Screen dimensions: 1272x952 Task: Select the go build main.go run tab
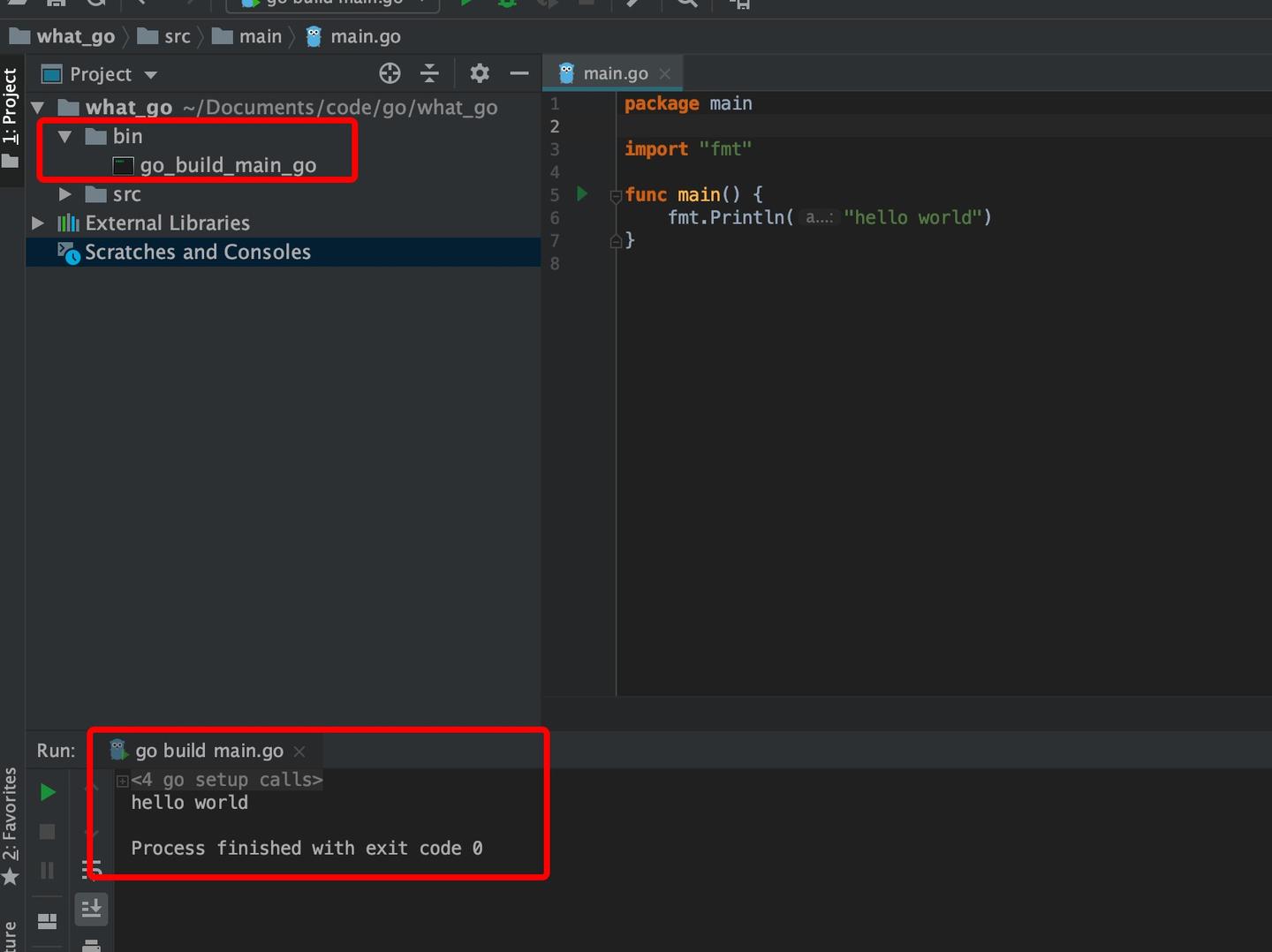coord(208,751)
